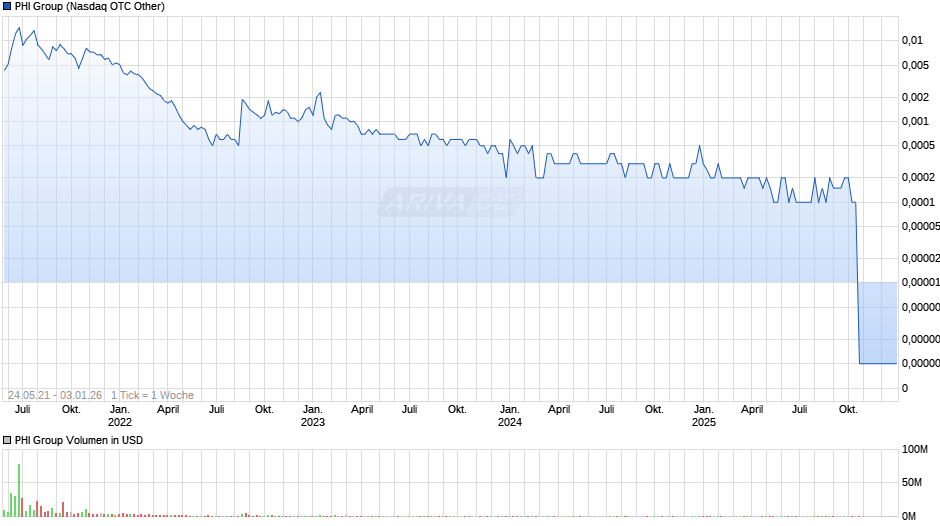
Task: Click the '100M' volume axis label
Action: (915, 449)
